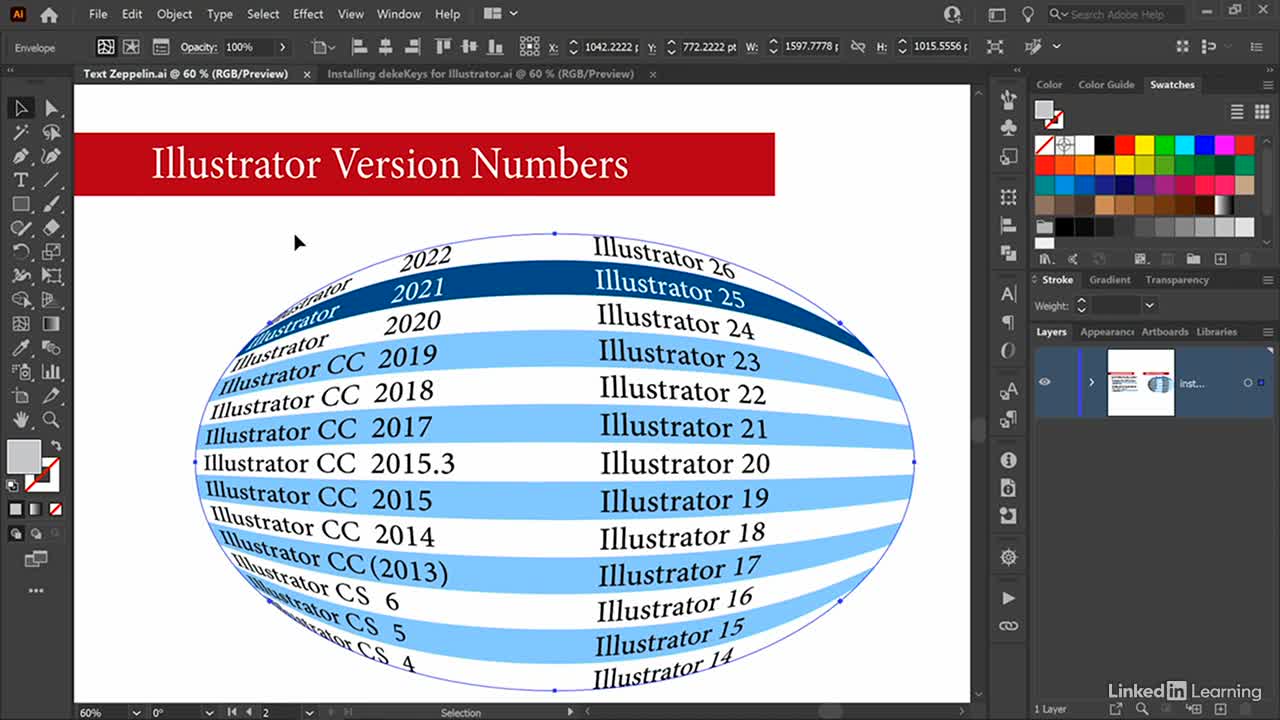Select the Blend tool
This screenshot has height=720, width=1280.
click(51, 348)
